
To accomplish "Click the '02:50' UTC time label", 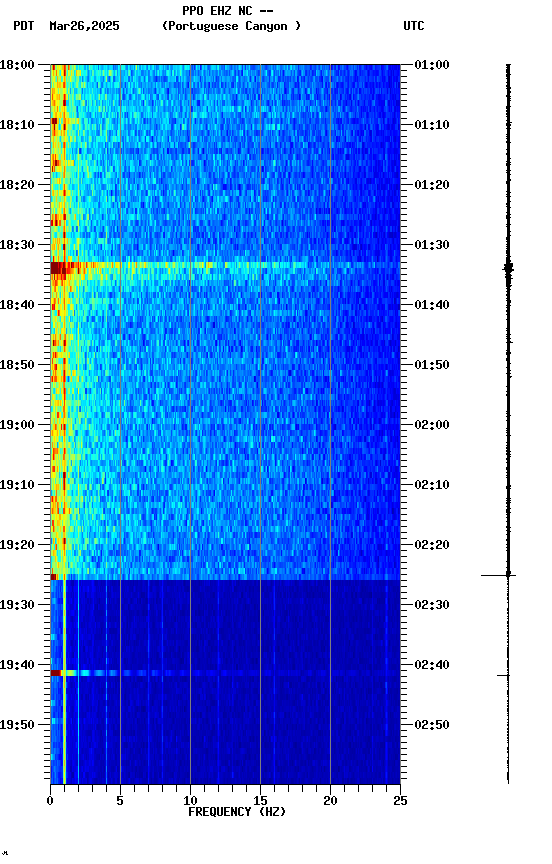I will 432,725.
